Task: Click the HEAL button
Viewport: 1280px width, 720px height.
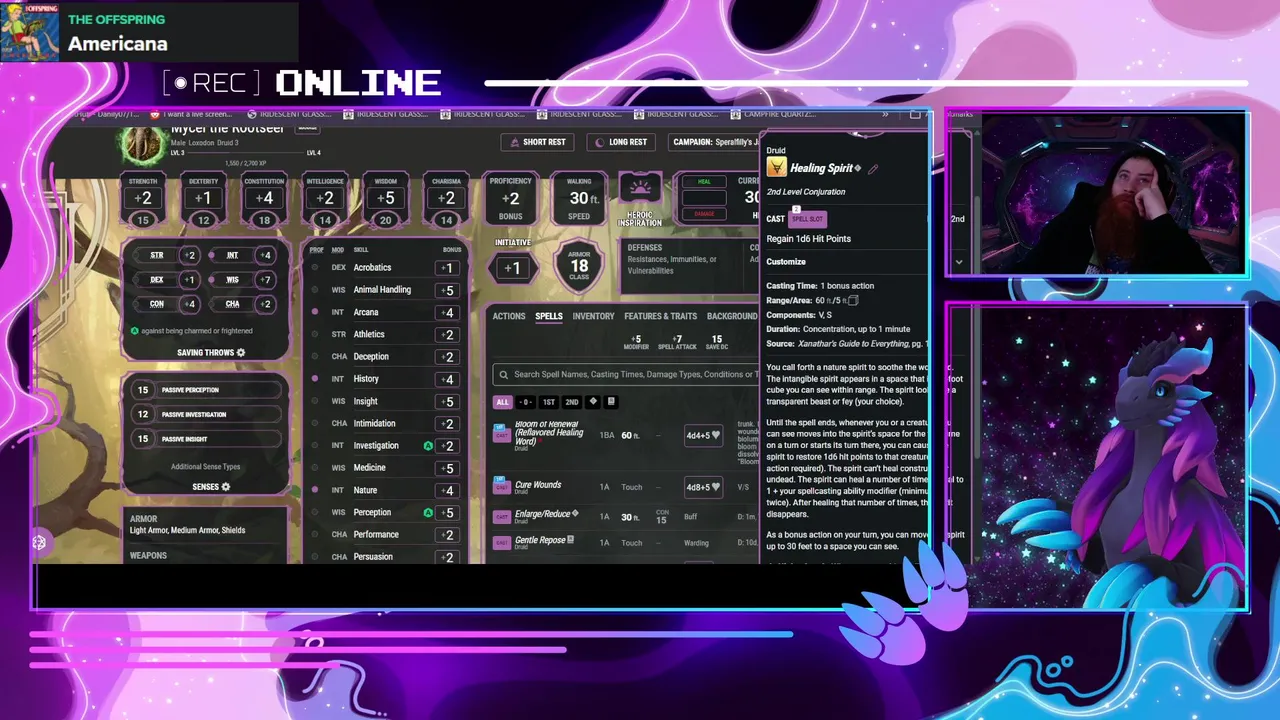Action: tap(704, 182)
